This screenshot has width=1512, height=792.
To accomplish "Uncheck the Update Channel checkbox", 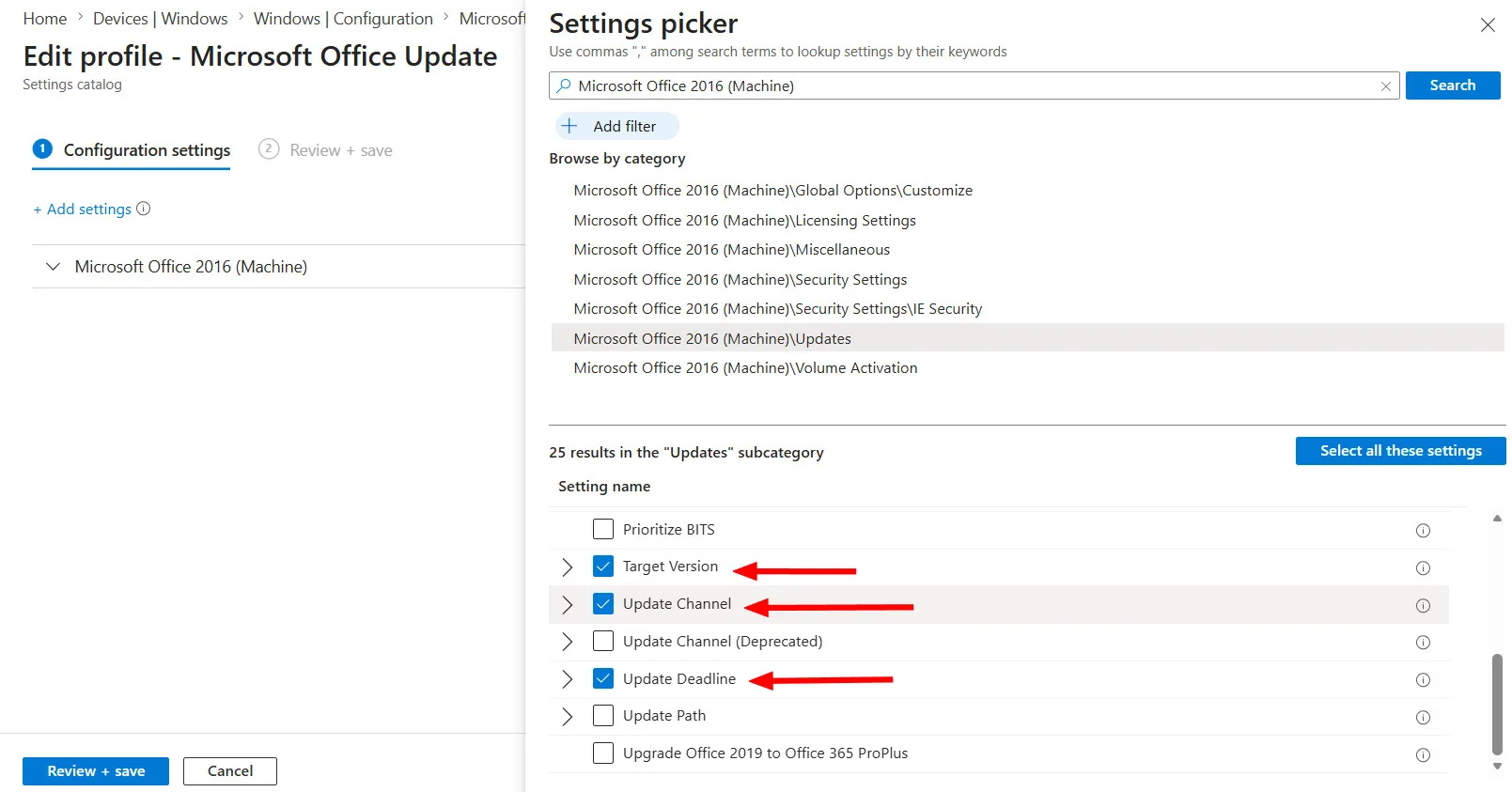I will pyautogui.click(x=603, y=604).
